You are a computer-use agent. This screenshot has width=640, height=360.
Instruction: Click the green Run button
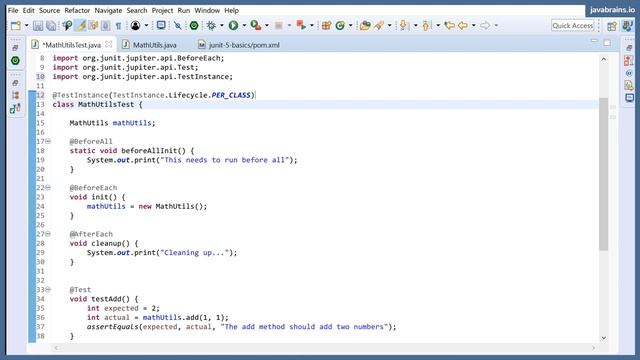(233, 26)
